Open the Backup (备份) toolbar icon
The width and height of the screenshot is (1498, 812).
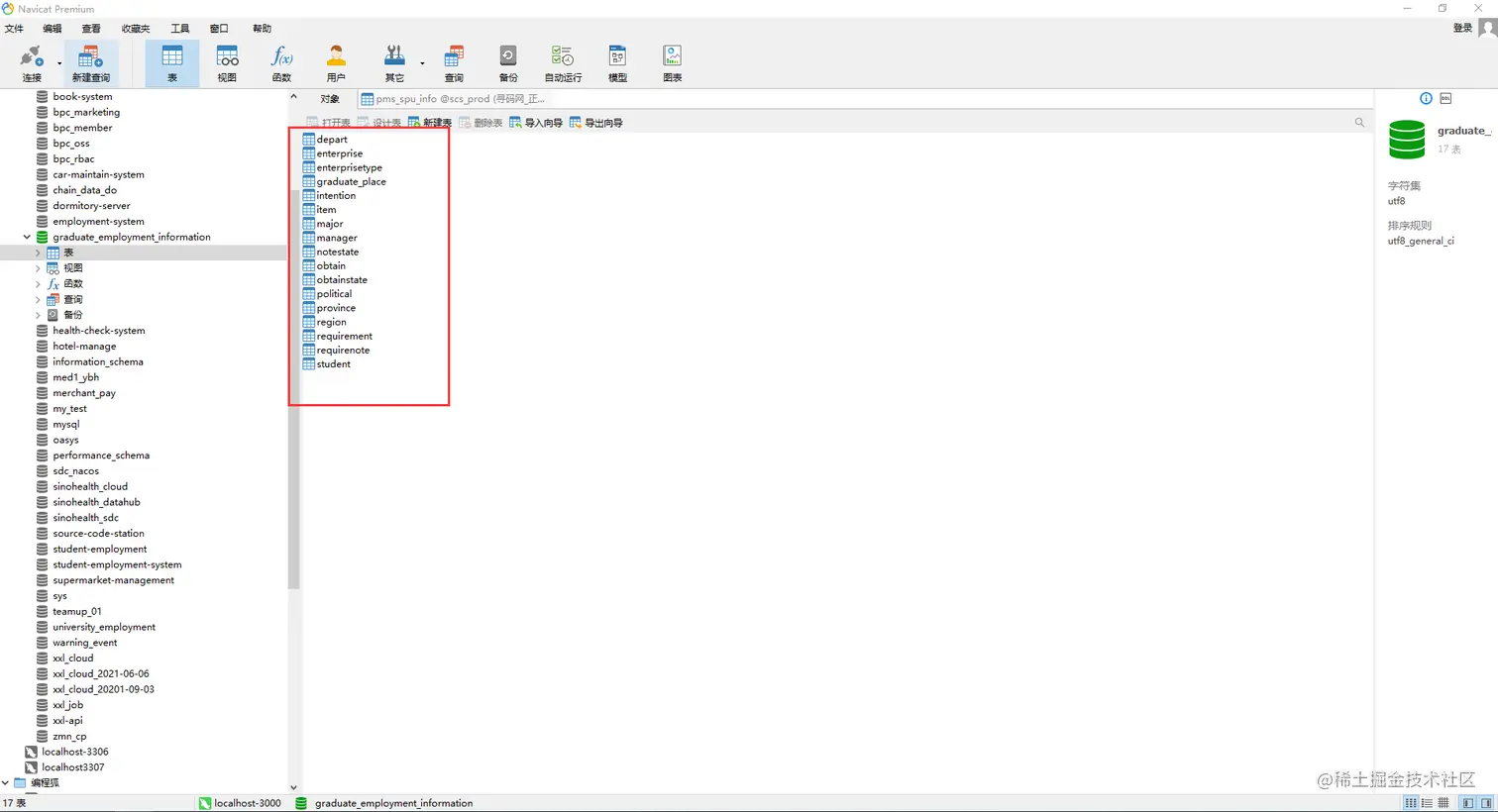[x=508, y=62]
